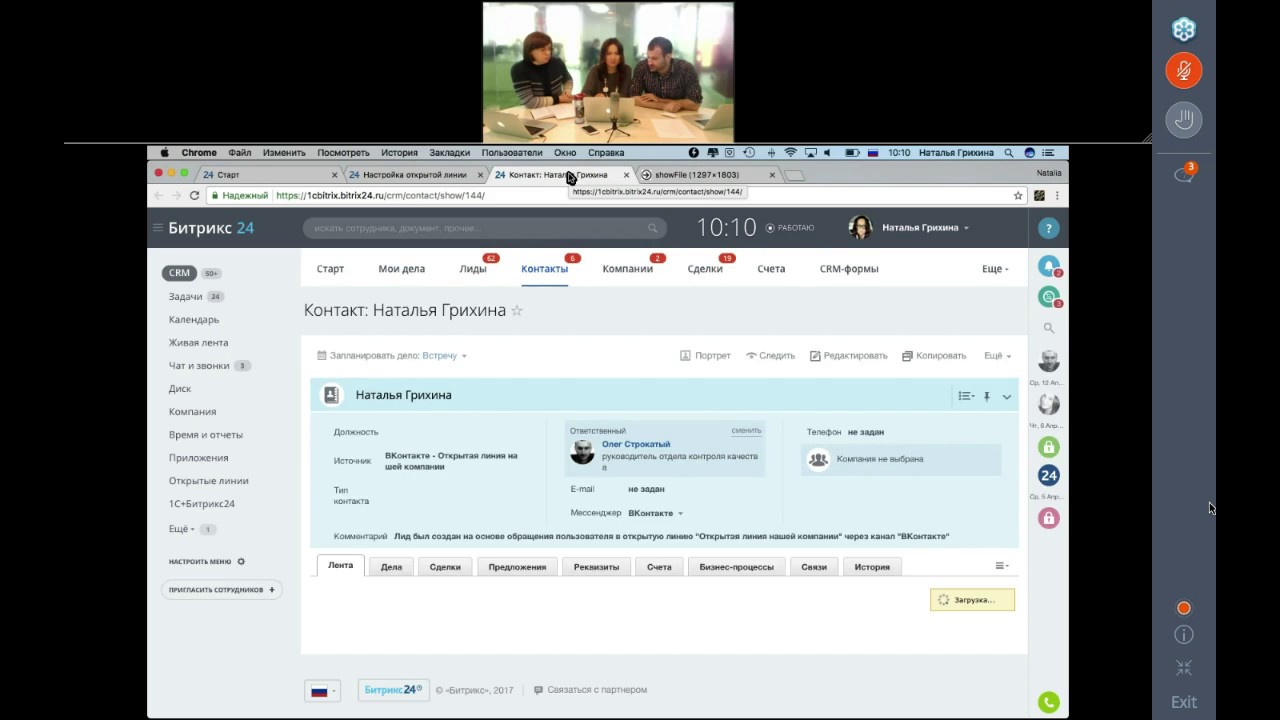Click Exit to leave the webinar
Screen dimensions: 1280x720
click(x=1184, y=702)
